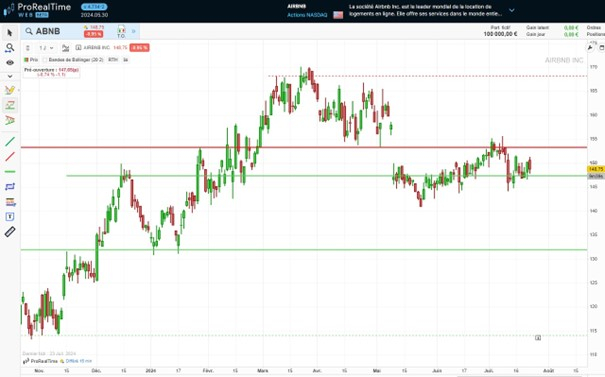Open the T.O. flag icon
This screenshot has height=377, width=605.
click(121, 31)
